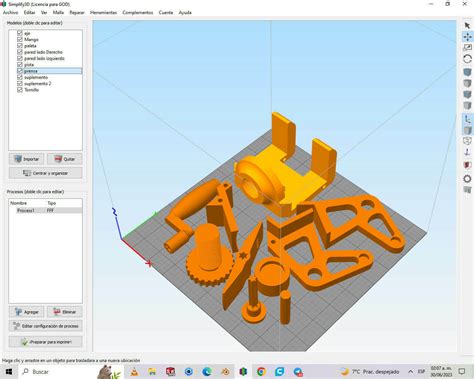Image resolution: width=474 pixels, height=379 pixels.
Task: Click the taskbar clock and date
Action: (441, 371)
